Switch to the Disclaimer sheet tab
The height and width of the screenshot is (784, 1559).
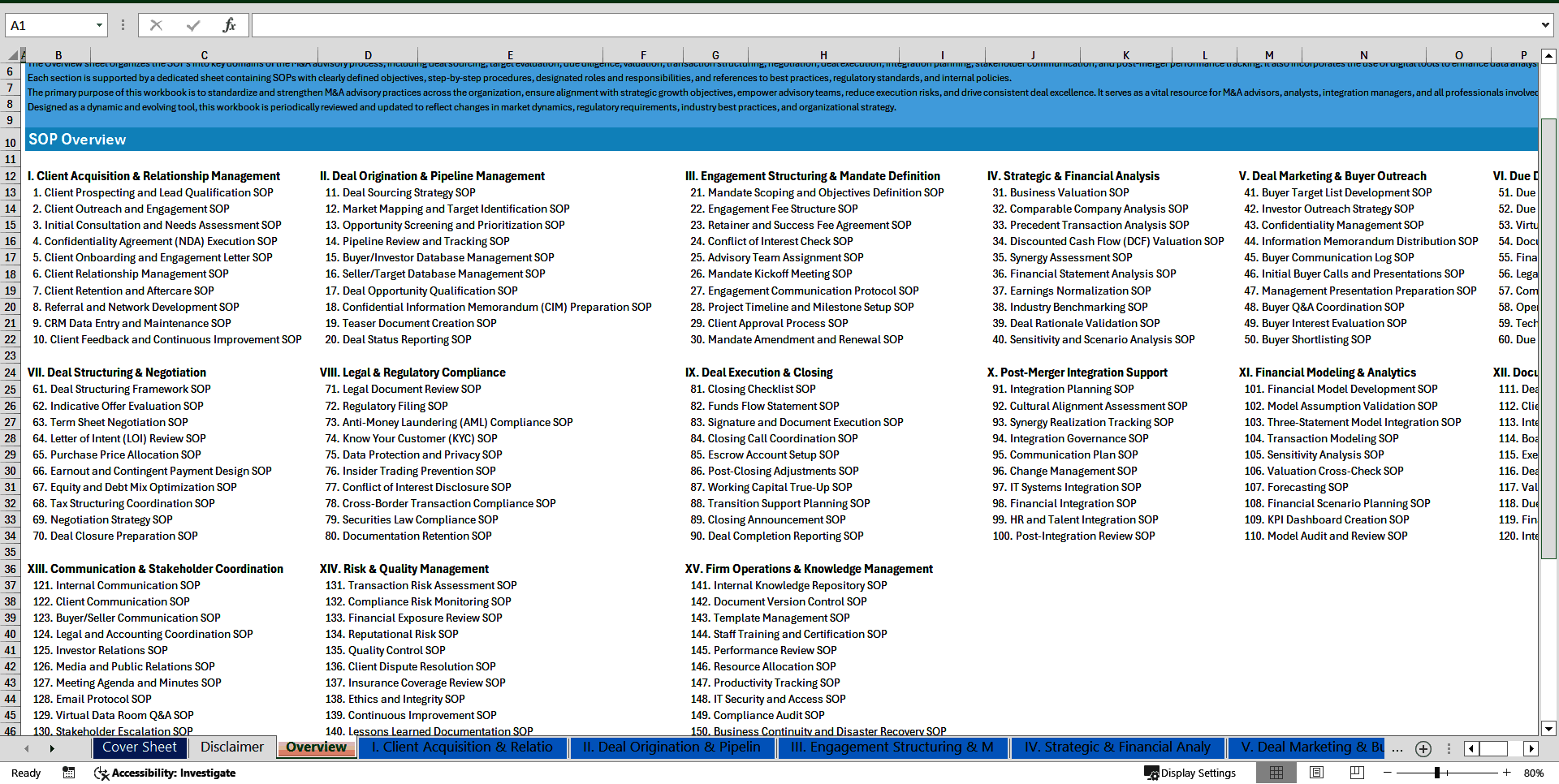[231, 747]
